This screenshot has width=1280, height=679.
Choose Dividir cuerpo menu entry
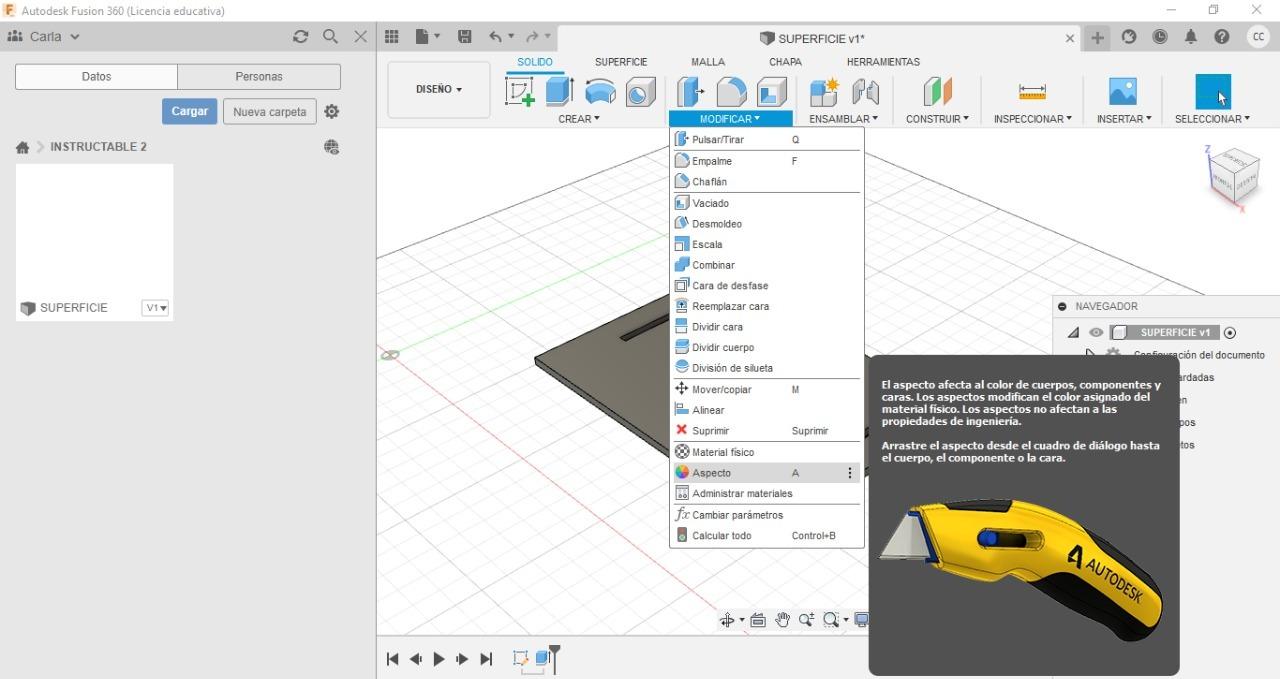click(766, 347)
